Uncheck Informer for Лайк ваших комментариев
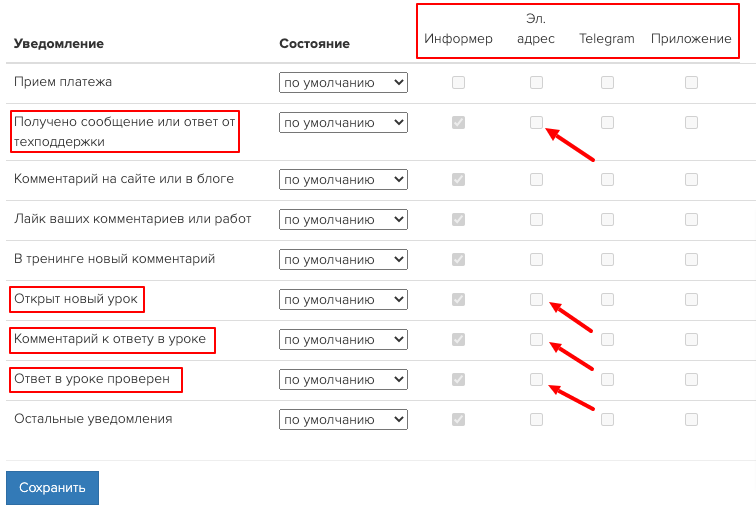This screenshot has height=509, width=756. [459, 219]
